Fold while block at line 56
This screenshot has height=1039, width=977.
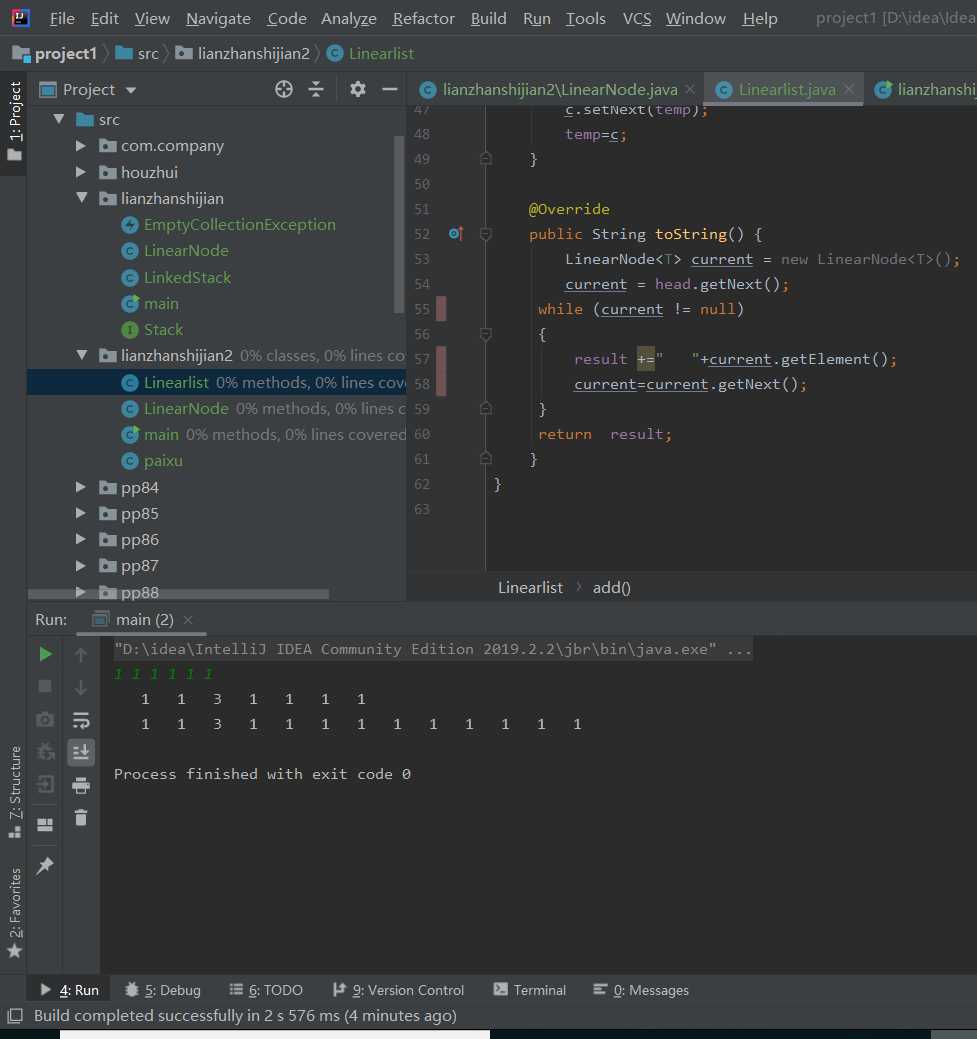coord(486,334)
